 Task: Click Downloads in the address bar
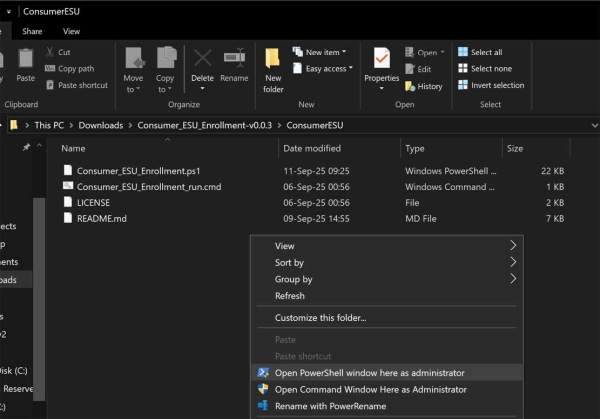(101, 125)
